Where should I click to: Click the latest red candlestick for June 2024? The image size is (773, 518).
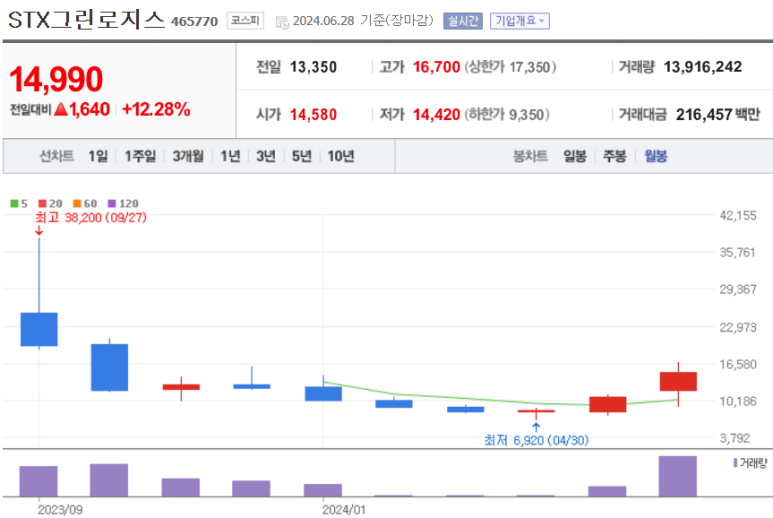click(678, 381)
